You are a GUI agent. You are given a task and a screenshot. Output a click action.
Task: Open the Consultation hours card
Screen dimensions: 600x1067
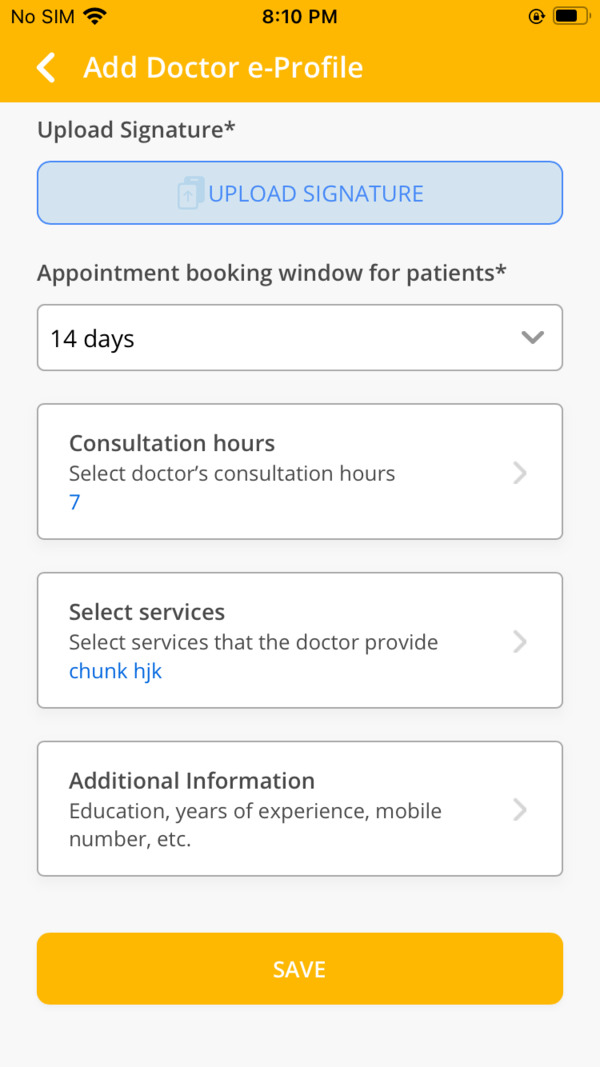coord(300,472)
